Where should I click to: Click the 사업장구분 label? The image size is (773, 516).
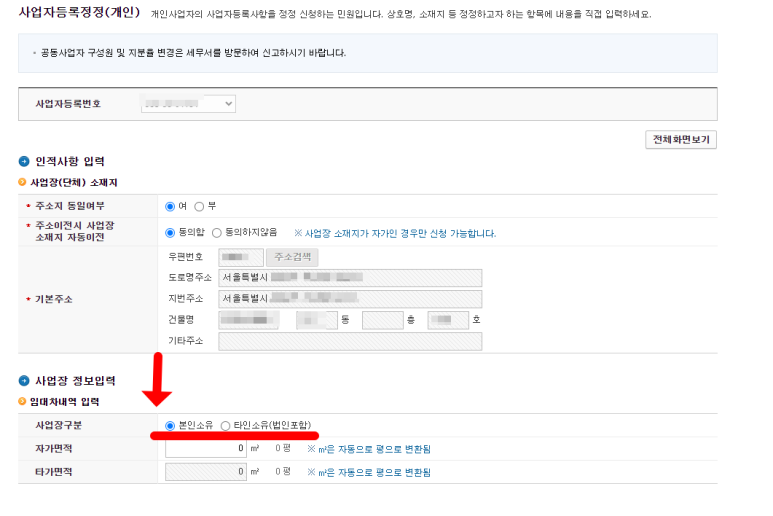(58, 425)
